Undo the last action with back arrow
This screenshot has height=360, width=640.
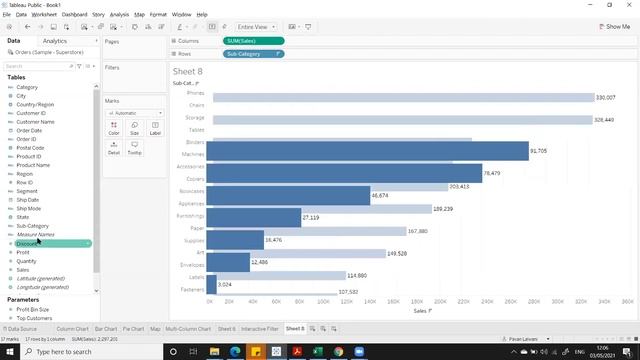click(x=27, y=27)
